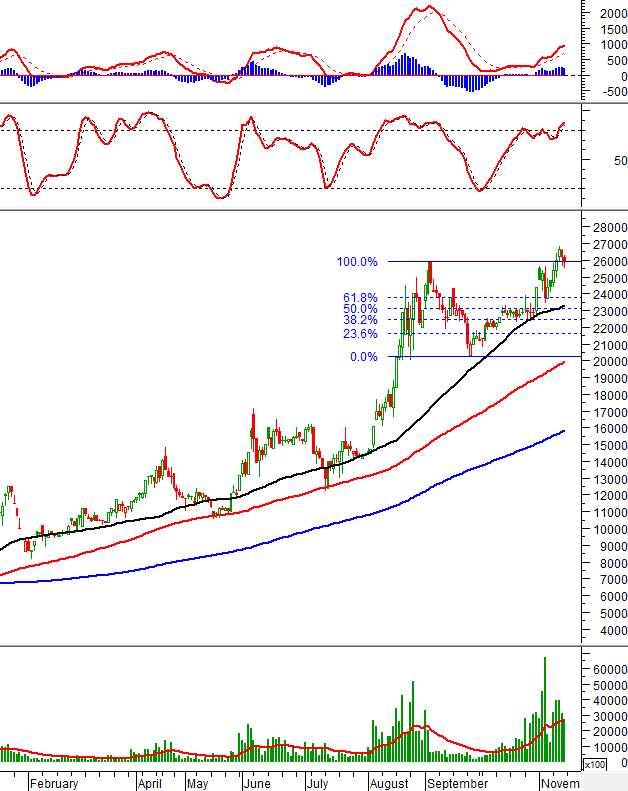Screen dimensions: 628x791
Task: Select the 23.6% Fibonacci retracement label
Action: pos(359,334)
